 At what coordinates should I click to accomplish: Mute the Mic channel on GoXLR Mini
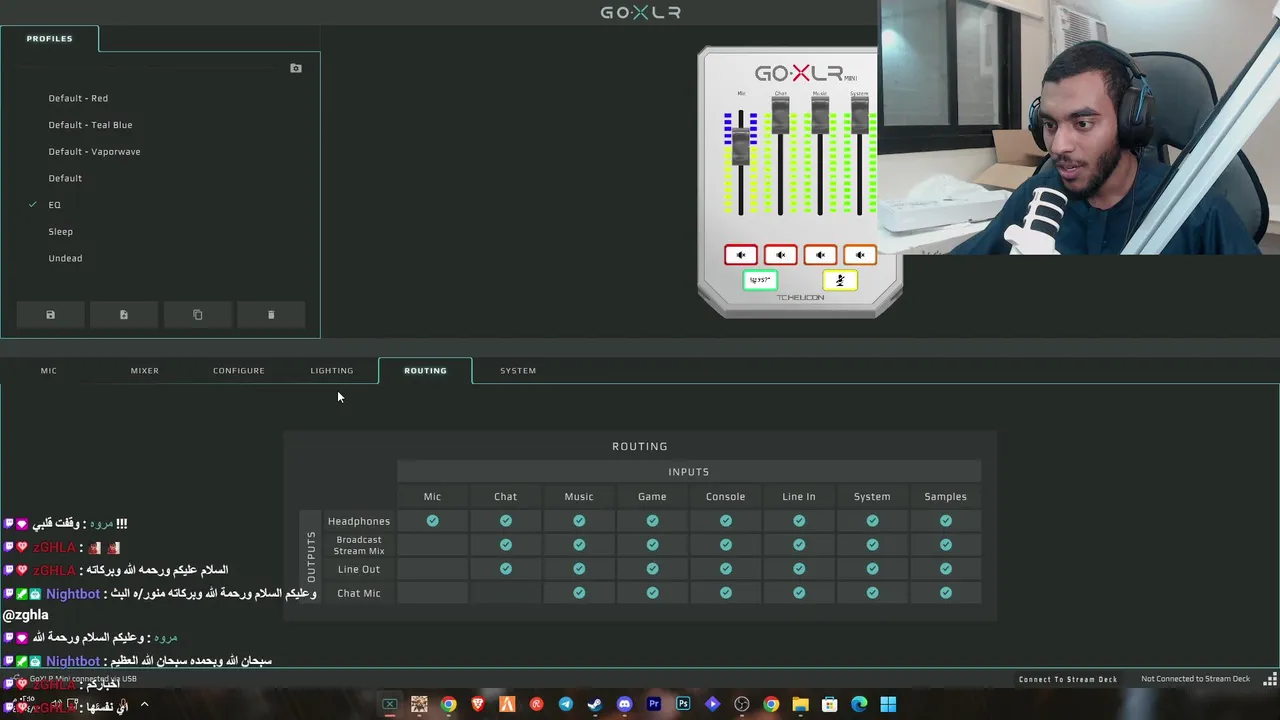[x=741, y=255]
